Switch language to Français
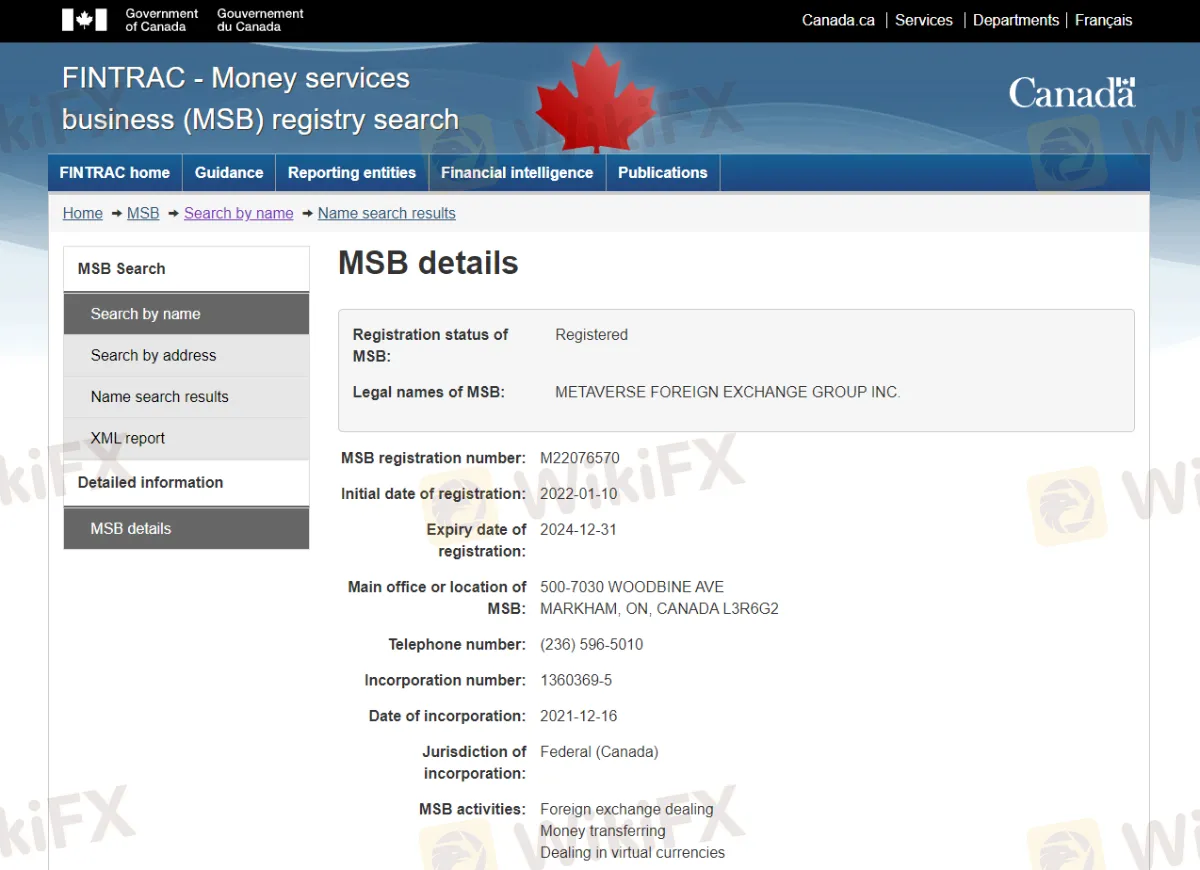This screenshot has width=1200, height=870. [1104, 20]
